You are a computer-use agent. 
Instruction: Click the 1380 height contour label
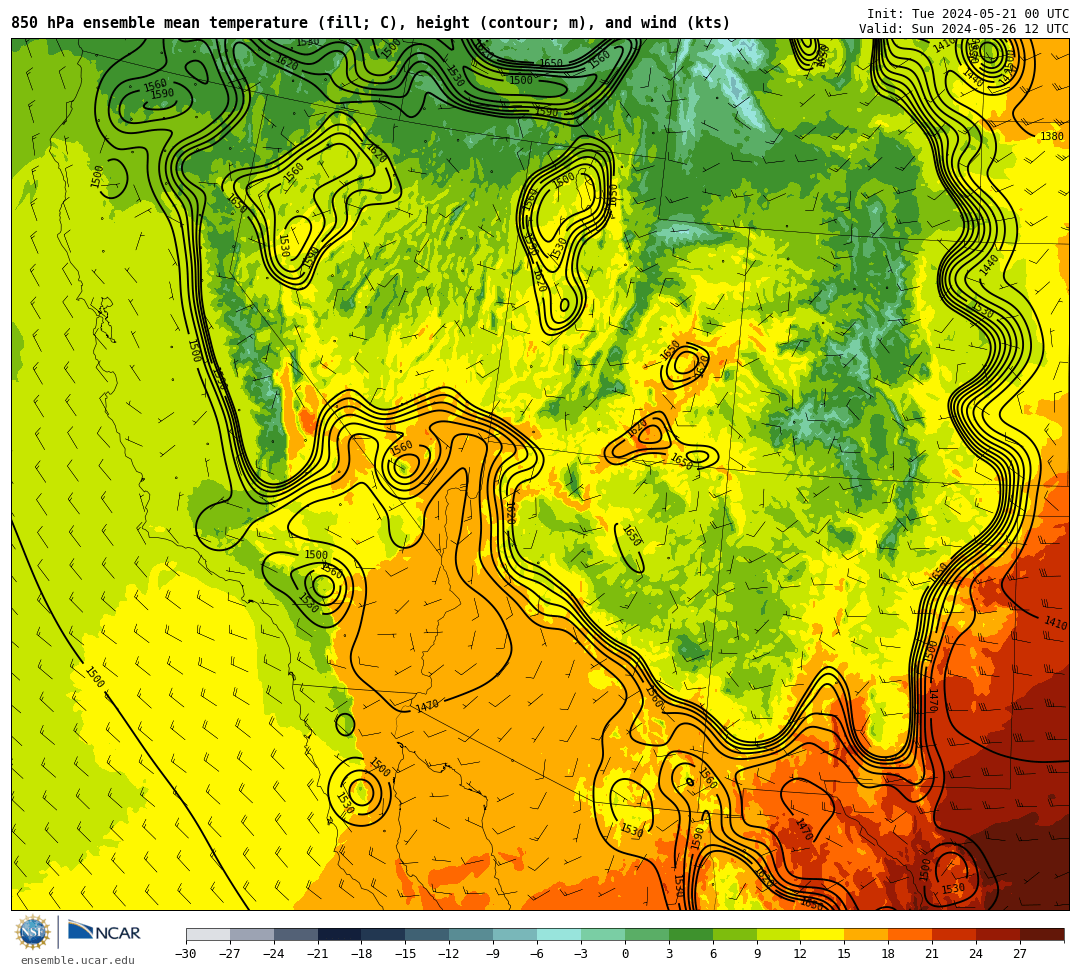pyautogui.click(x=1052, y=136)
